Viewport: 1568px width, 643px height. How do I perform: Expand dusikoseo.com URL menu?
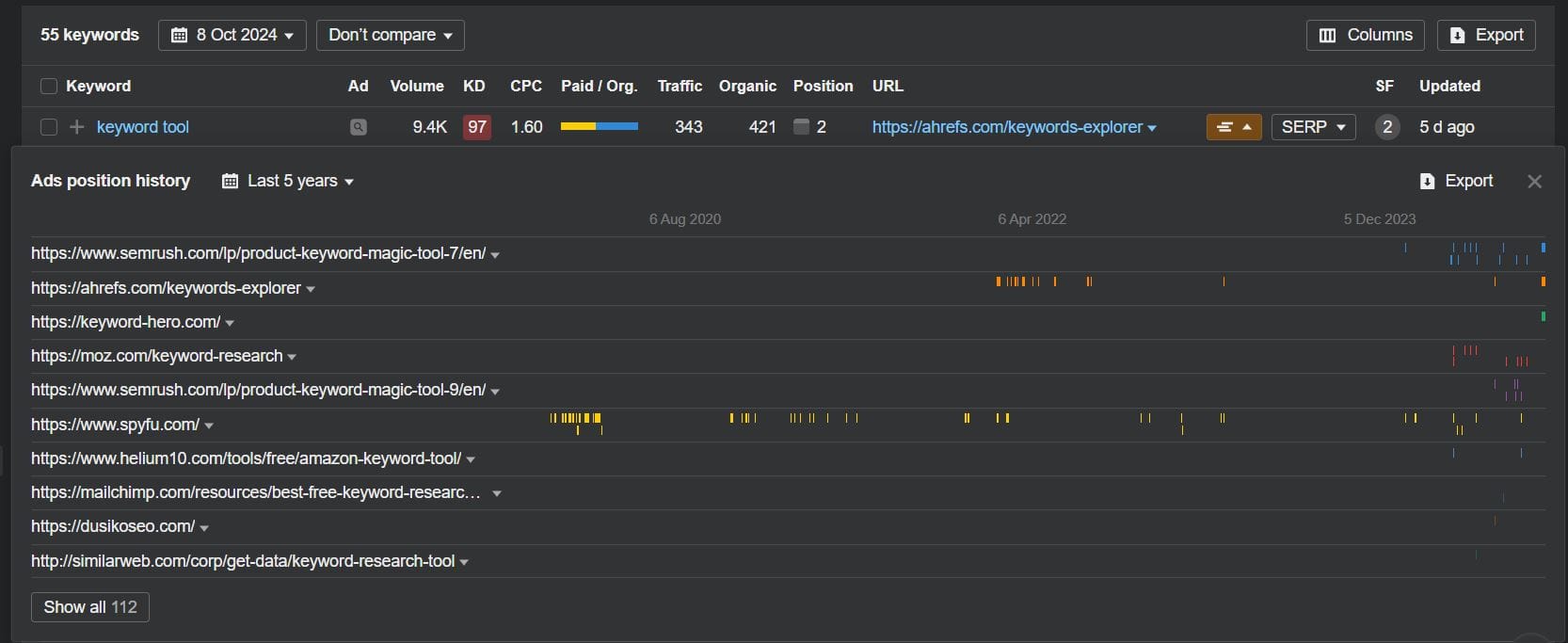click(x=204, y=528)
